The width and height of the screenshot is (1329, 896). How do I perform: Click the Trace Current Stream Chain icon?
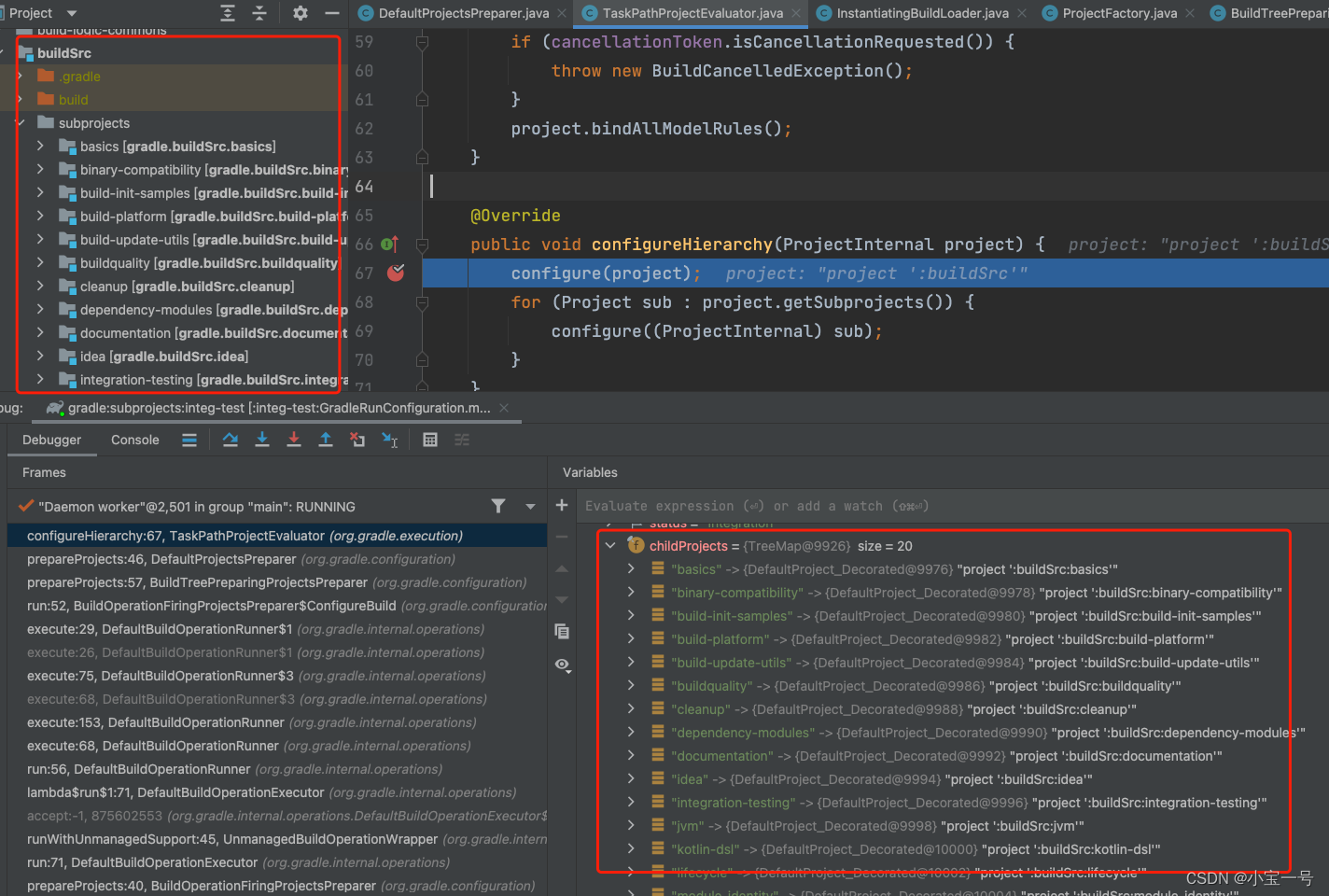tap(462, 440)
